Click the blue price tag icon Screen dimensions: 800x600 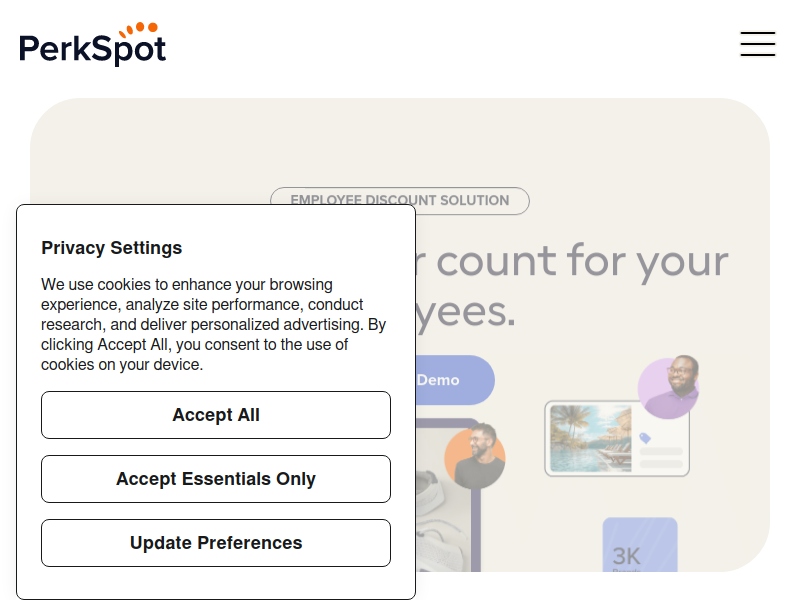pos(645,438)
